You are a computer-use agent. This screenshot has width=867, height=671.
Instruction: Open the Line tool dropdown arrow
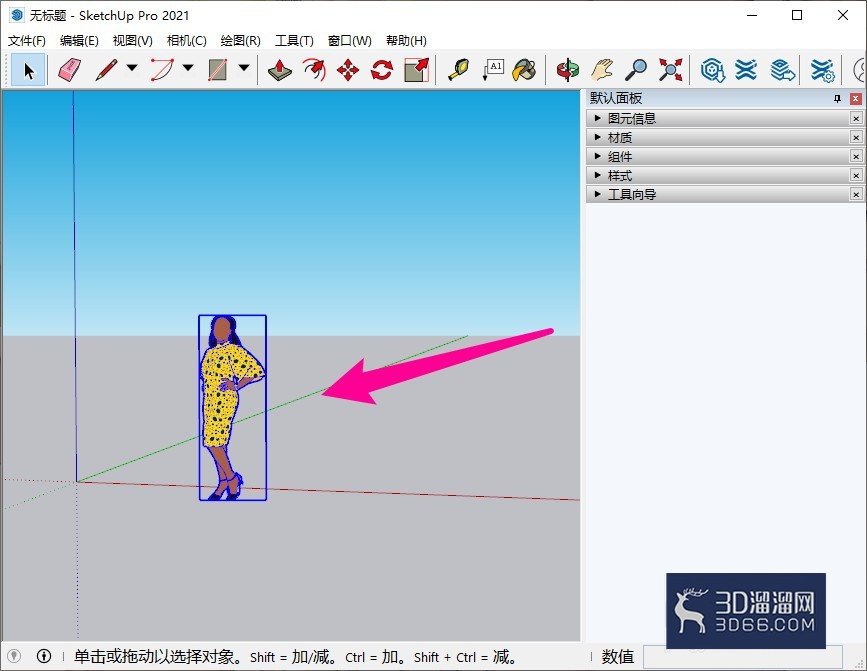[132, 68]
